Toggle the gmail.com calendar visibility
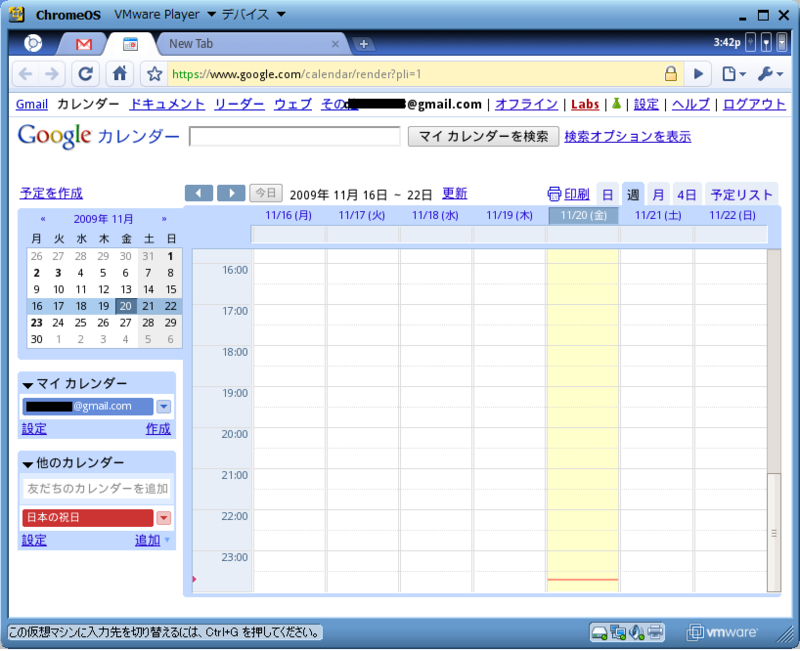 tap(88, 407)
